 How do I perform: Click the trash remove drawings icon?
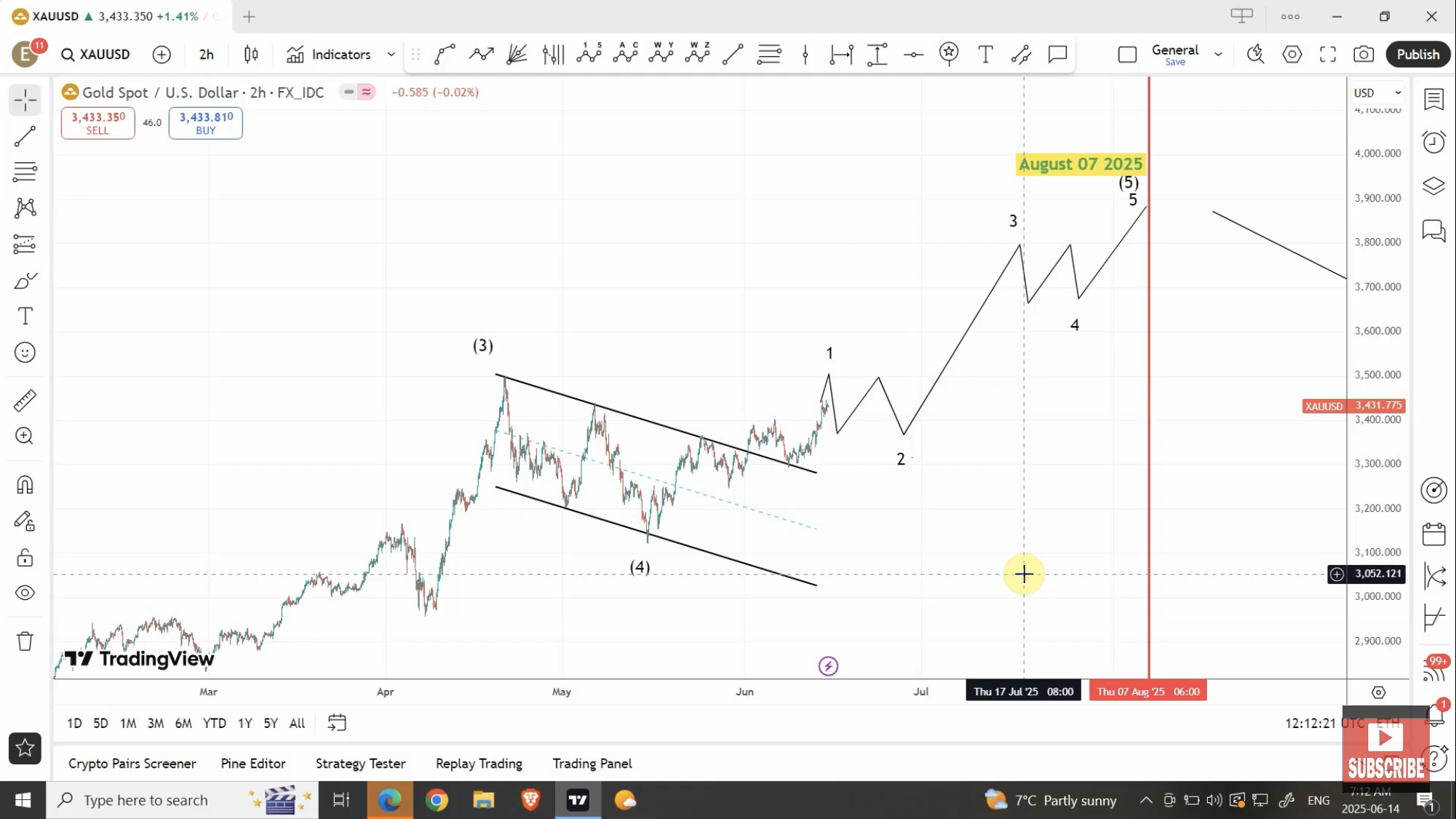[x=25, y=641]
